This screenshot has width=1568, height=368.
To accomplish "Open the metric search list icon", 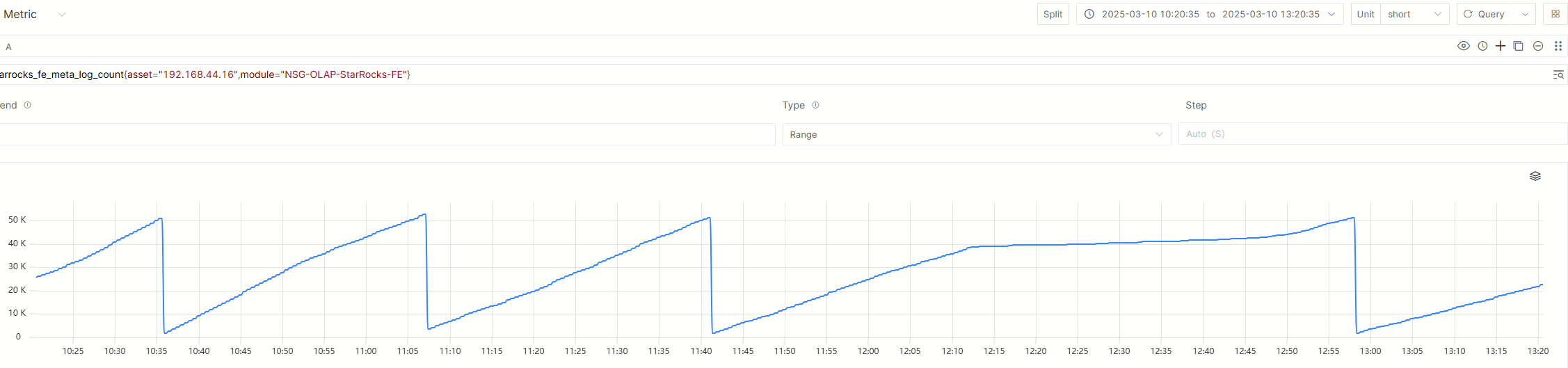I will click(1558, 74).
